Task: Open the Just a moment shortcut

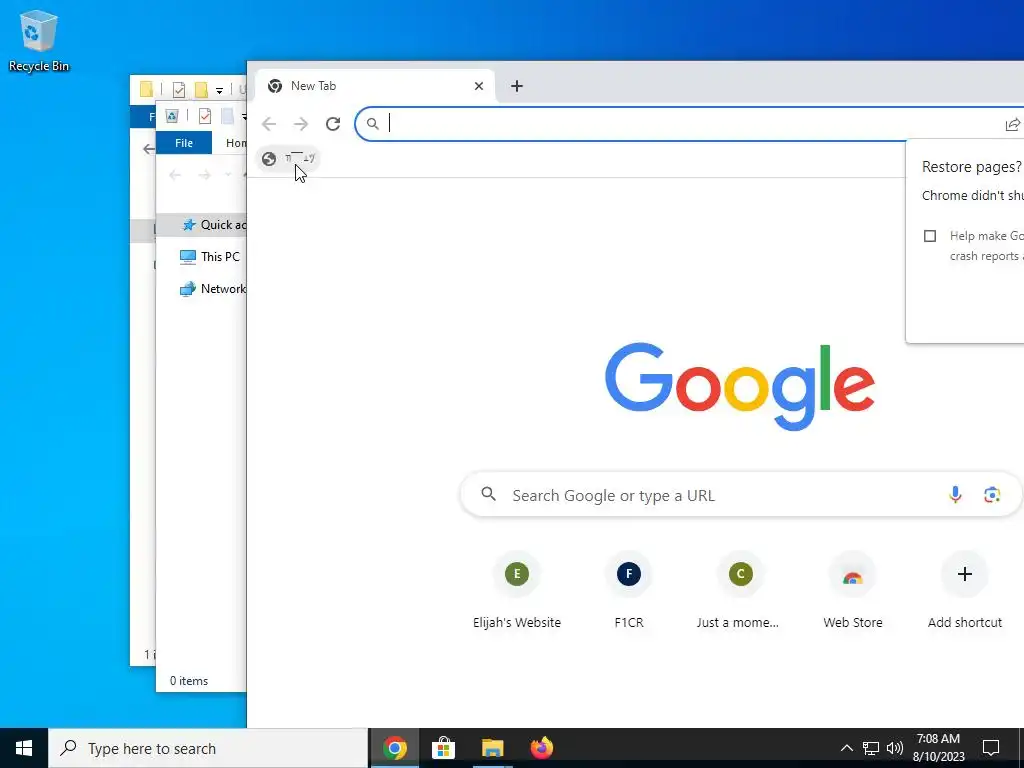Action: click(x=741, y=591)
